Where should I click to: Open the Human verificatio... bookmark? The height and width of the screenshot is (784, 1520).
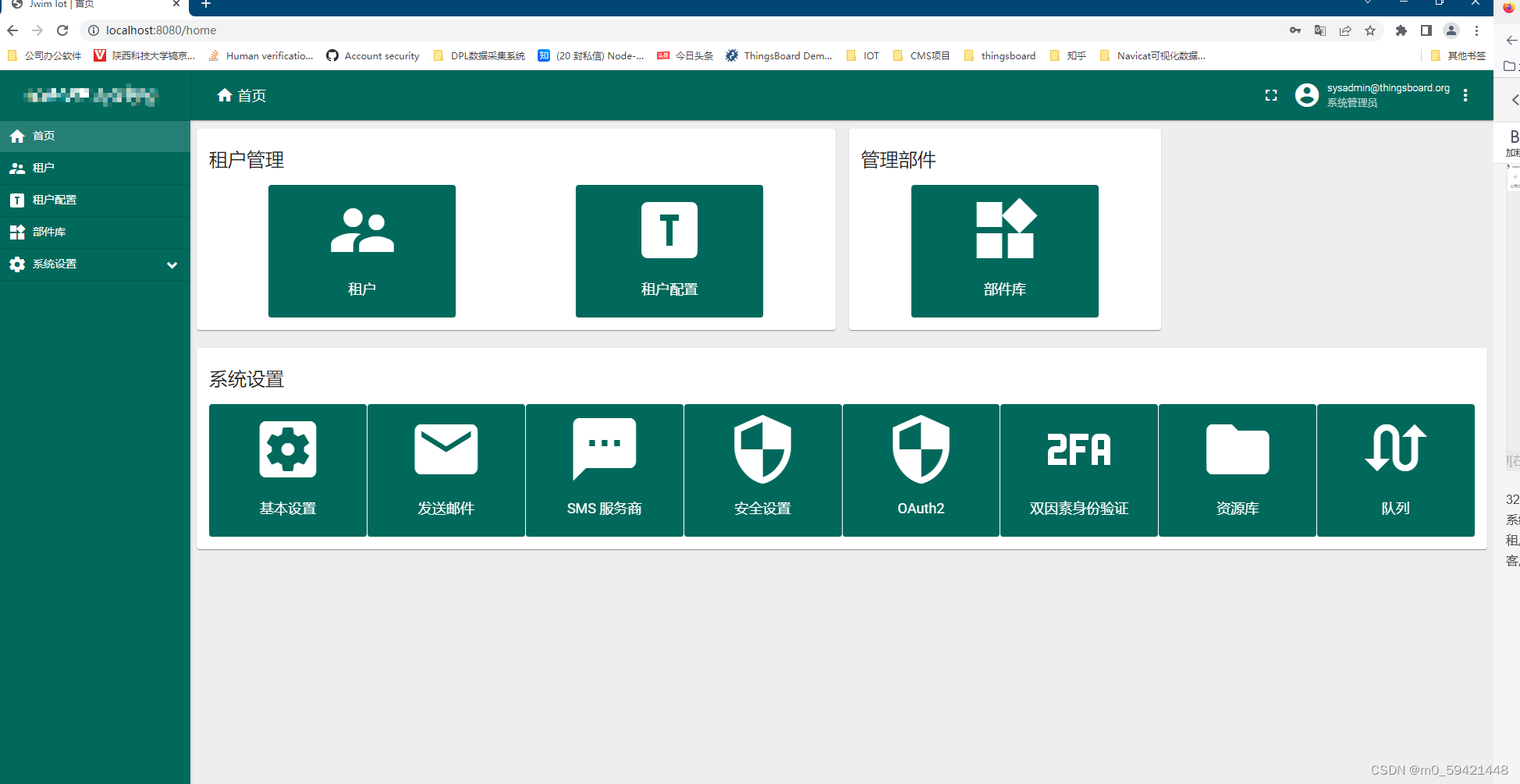[261, 55]
